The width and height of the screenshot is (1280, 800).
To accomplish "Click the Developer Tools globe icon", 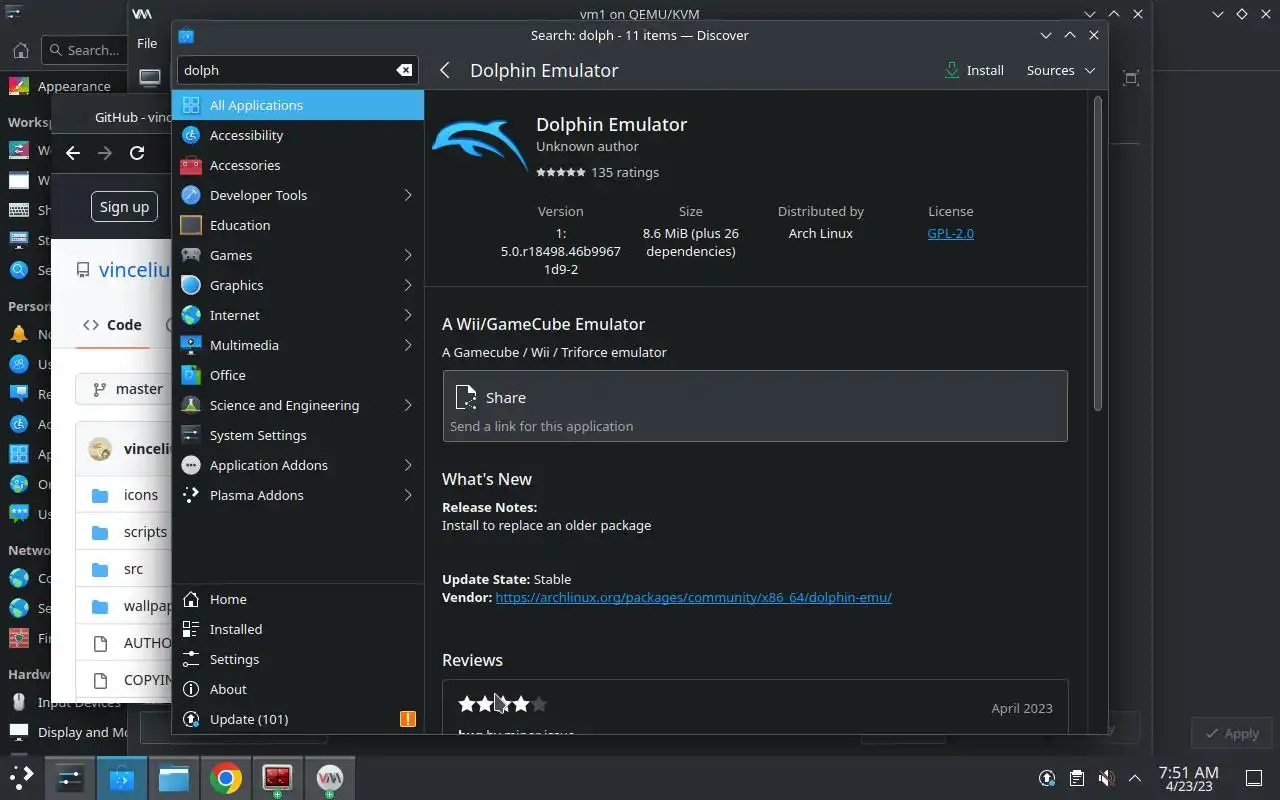I will tap(191, 195).
